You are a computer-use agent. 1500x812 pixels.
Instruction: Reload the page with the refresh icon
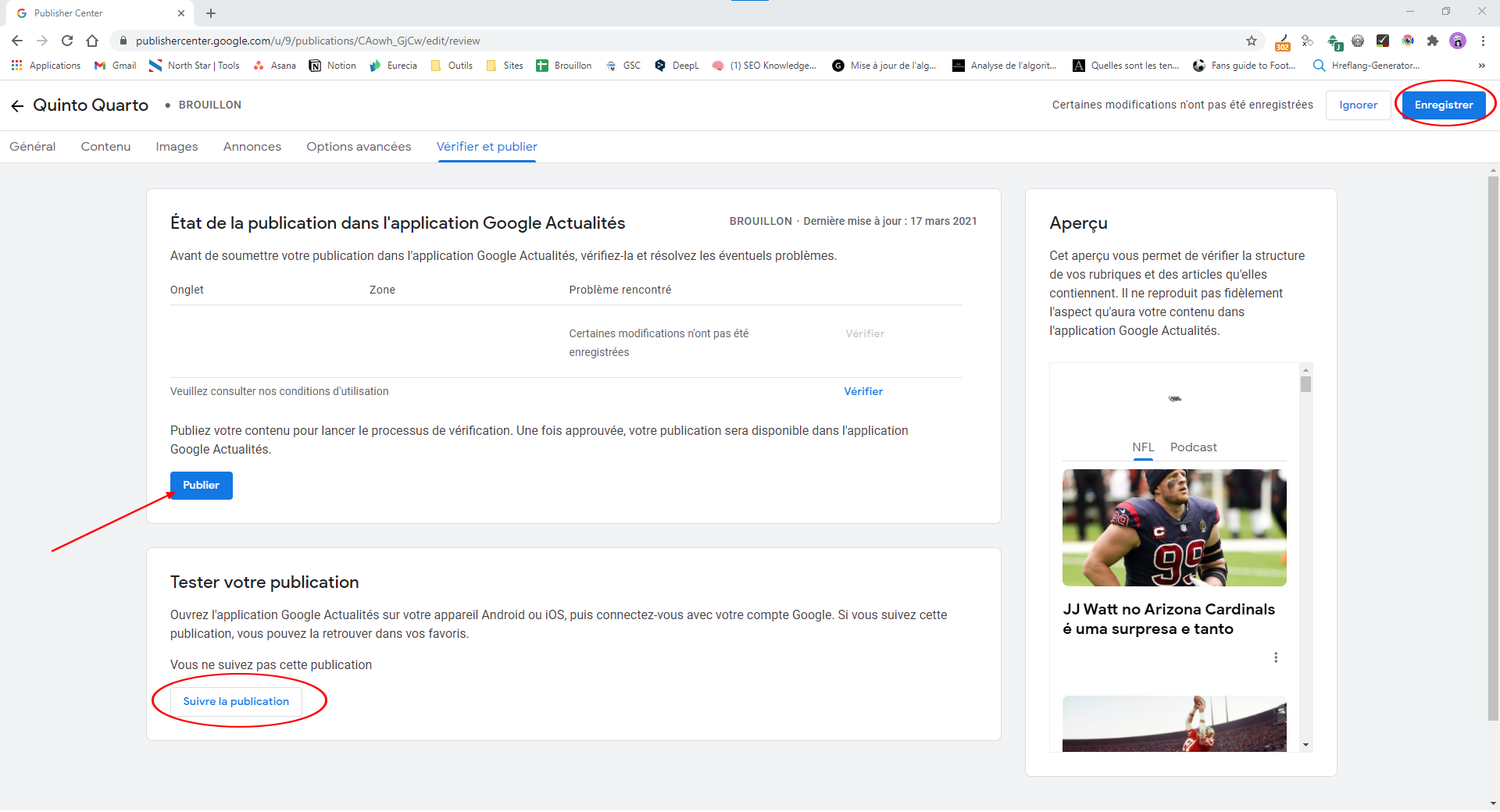click(67, 41)
